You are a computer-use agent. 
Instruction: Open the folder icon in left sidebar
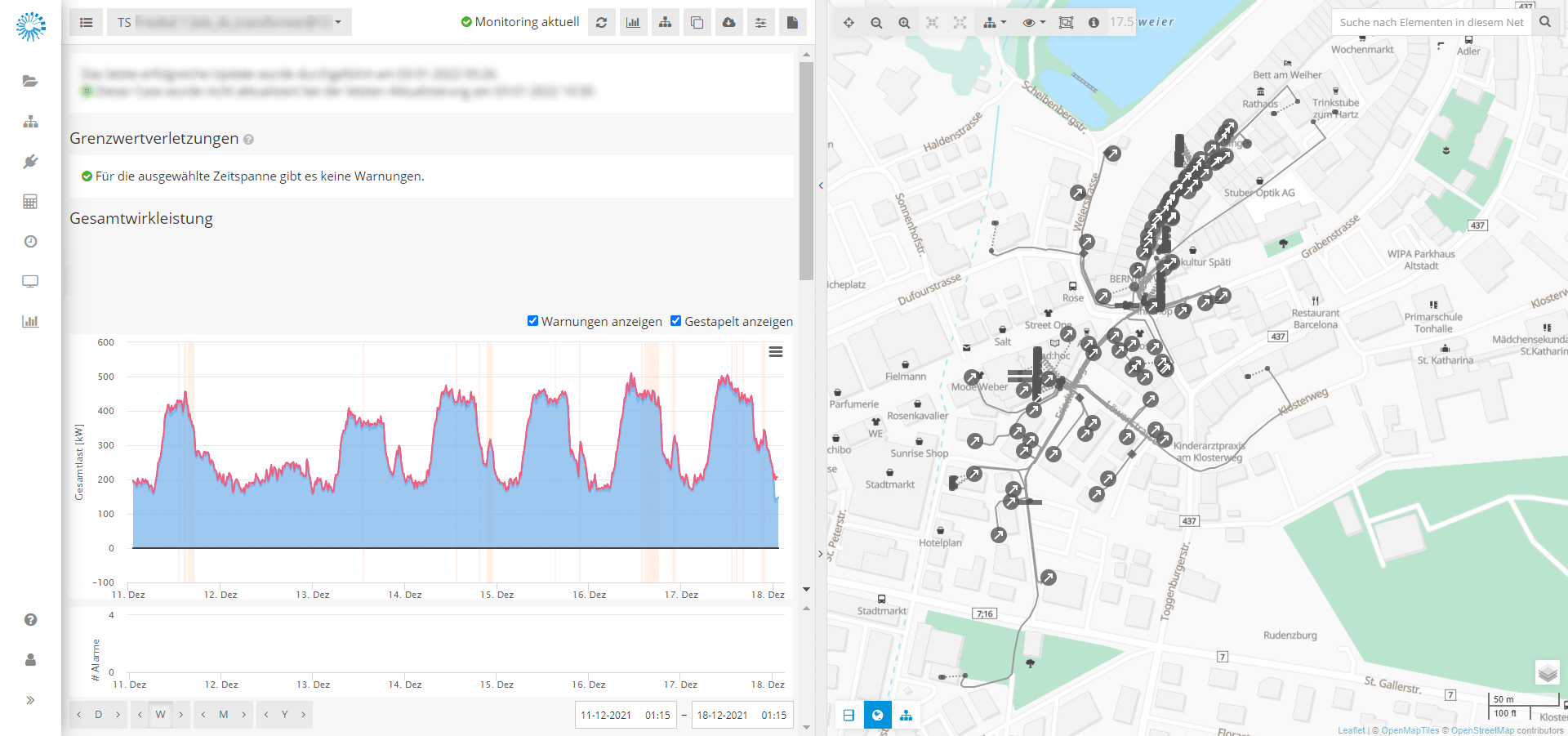coord(30,81)
